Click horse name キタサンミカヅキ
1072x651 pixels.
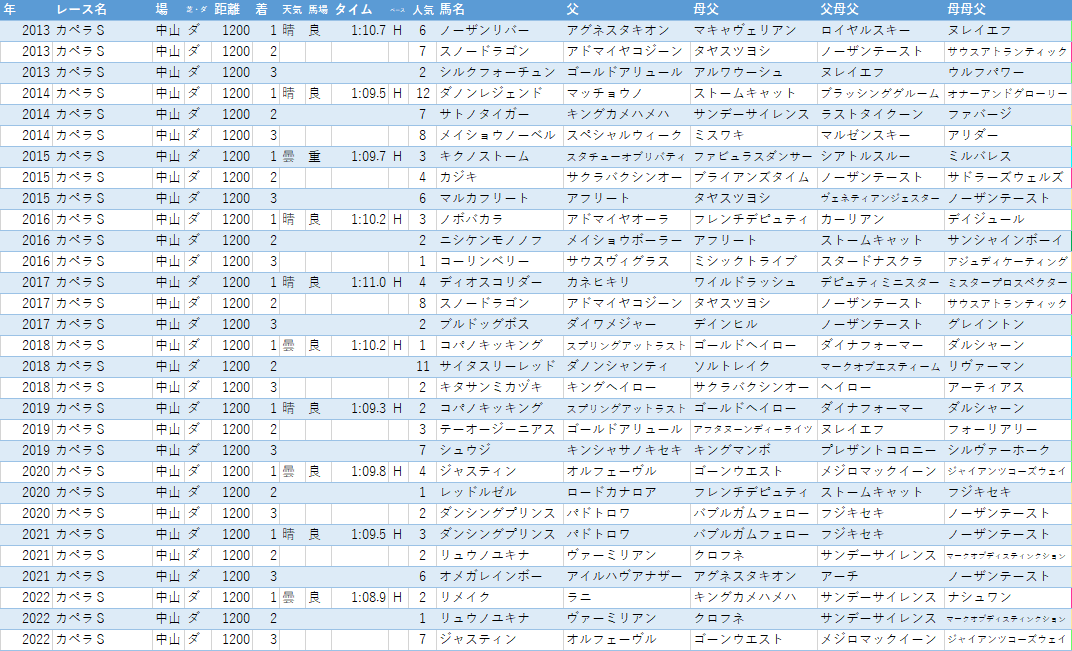click(490, 387)
